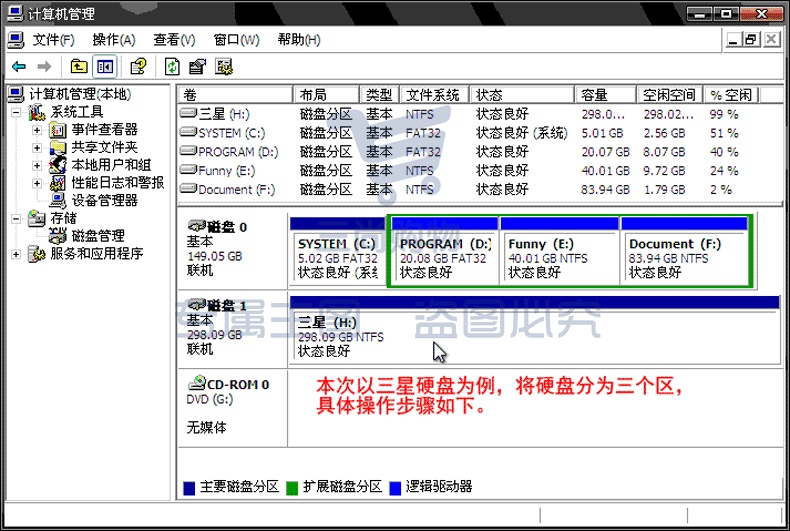Open the Properties toolbar icon
Image resolution: width=790 pixels, height=531 pixels.
pyautogui.click(x=198, y=67)
